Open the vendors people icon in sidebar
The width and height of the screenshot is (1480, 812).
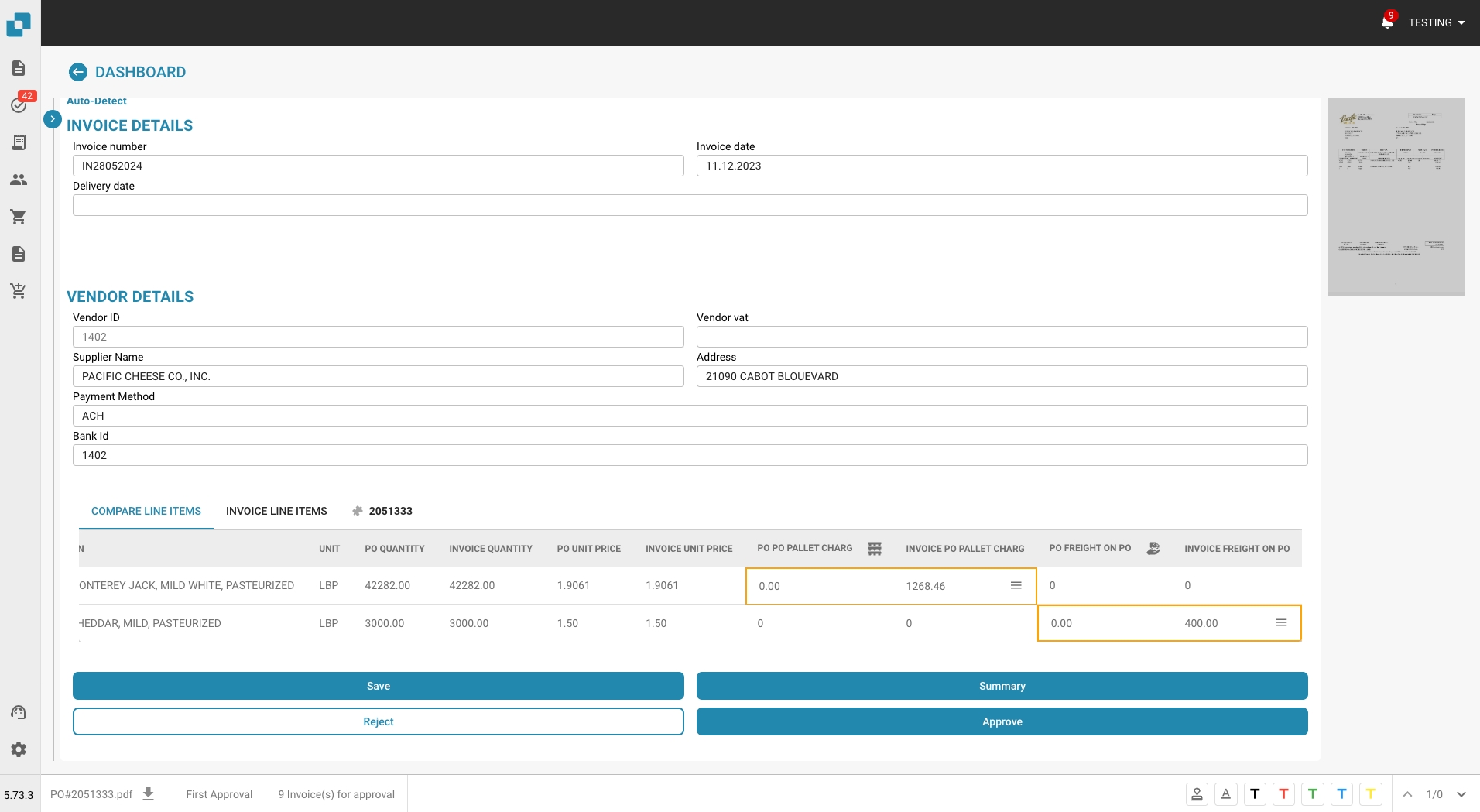tap(19, 180)
